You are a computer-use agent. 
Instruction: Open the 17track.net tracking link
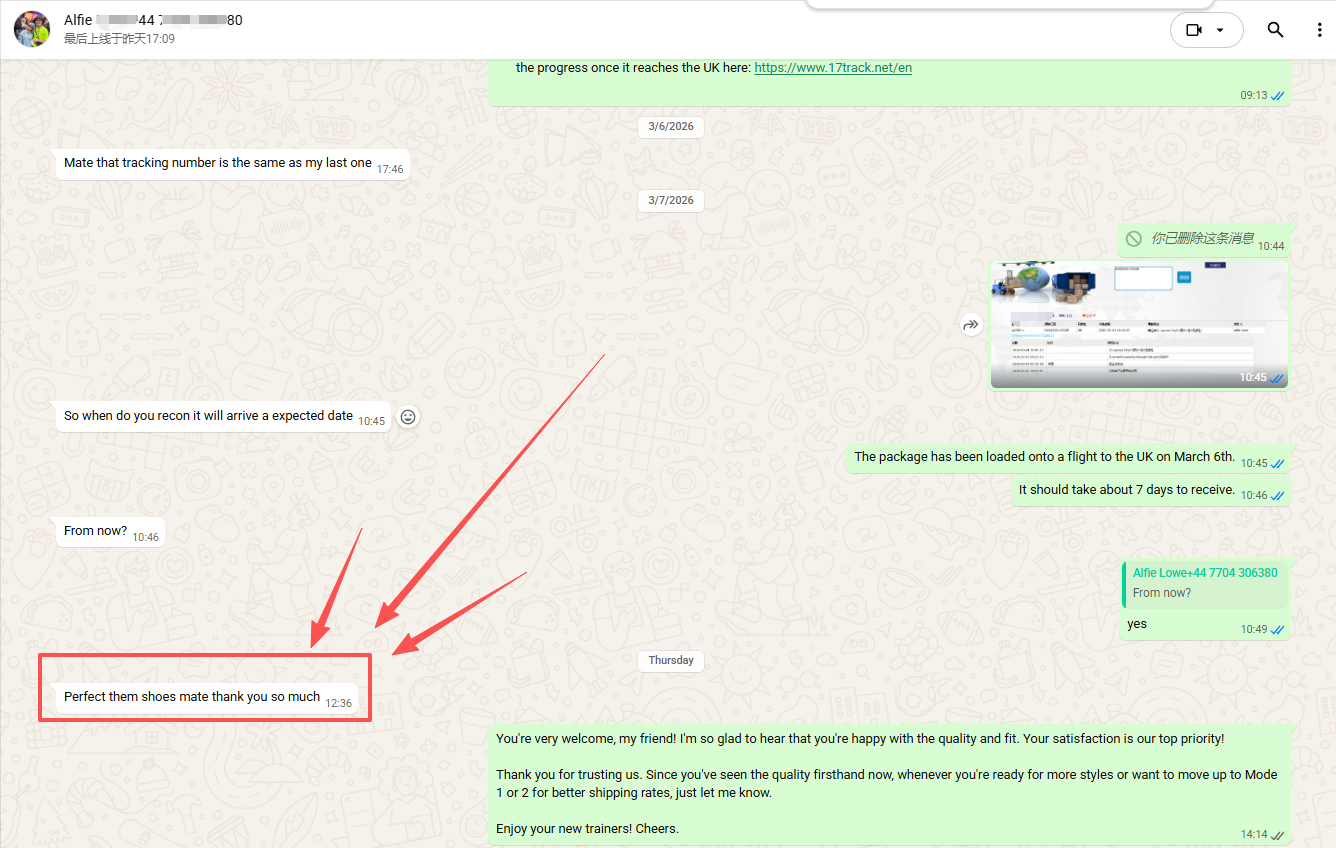[833, 68]
